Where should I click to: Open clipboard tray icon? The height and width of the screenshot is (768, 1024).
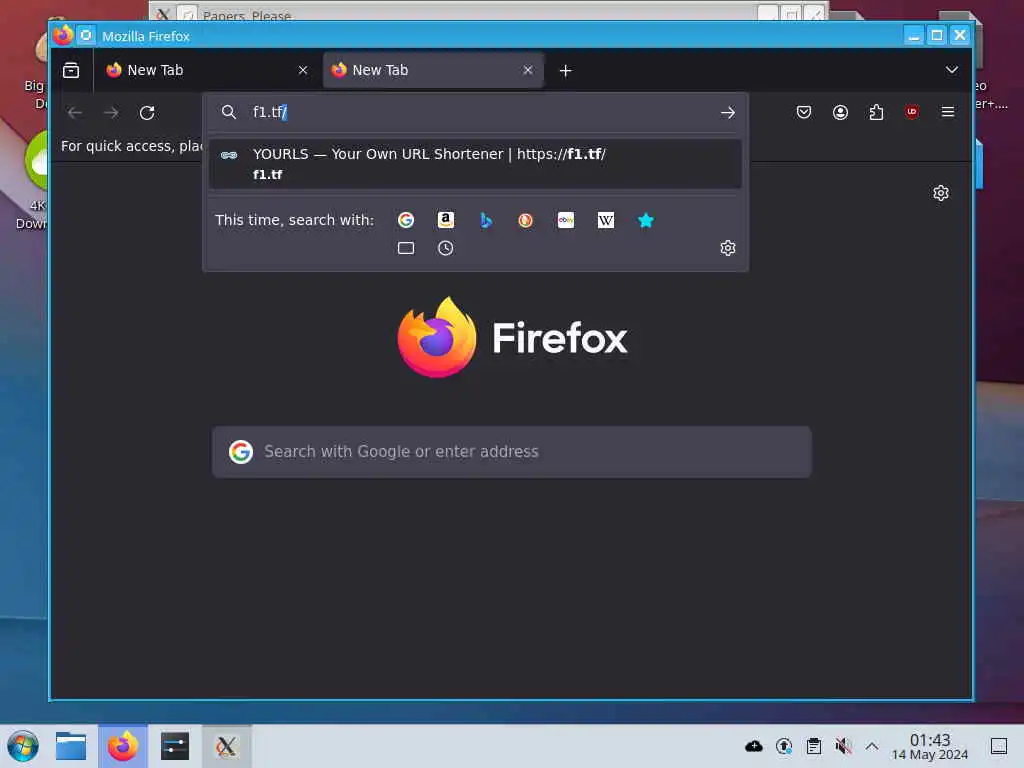coord(814,746)
